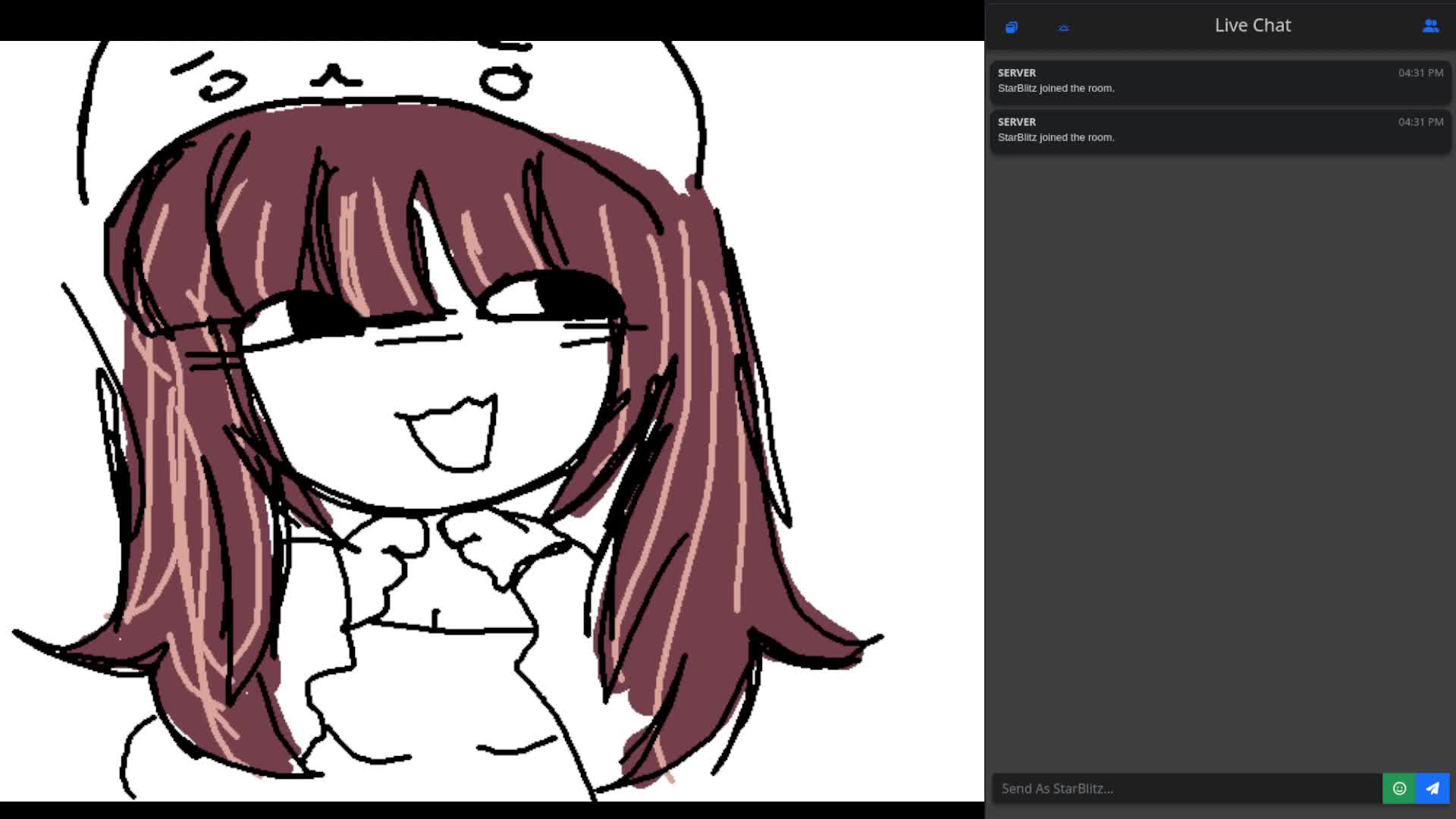
Task: Click the second message's 04:31 PM timestamp
Action: [x=1420, y=122]
